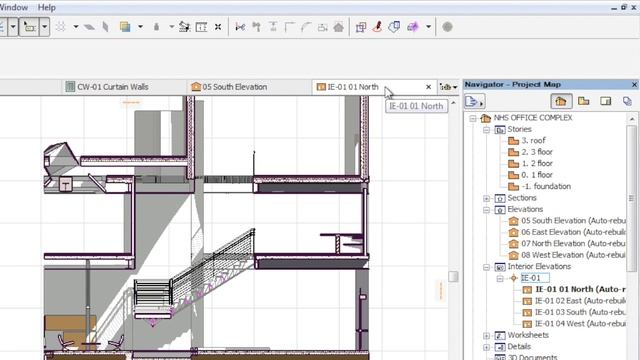
Task: Open the dropdown next to guide lines icon
Action: pos(76,27)
